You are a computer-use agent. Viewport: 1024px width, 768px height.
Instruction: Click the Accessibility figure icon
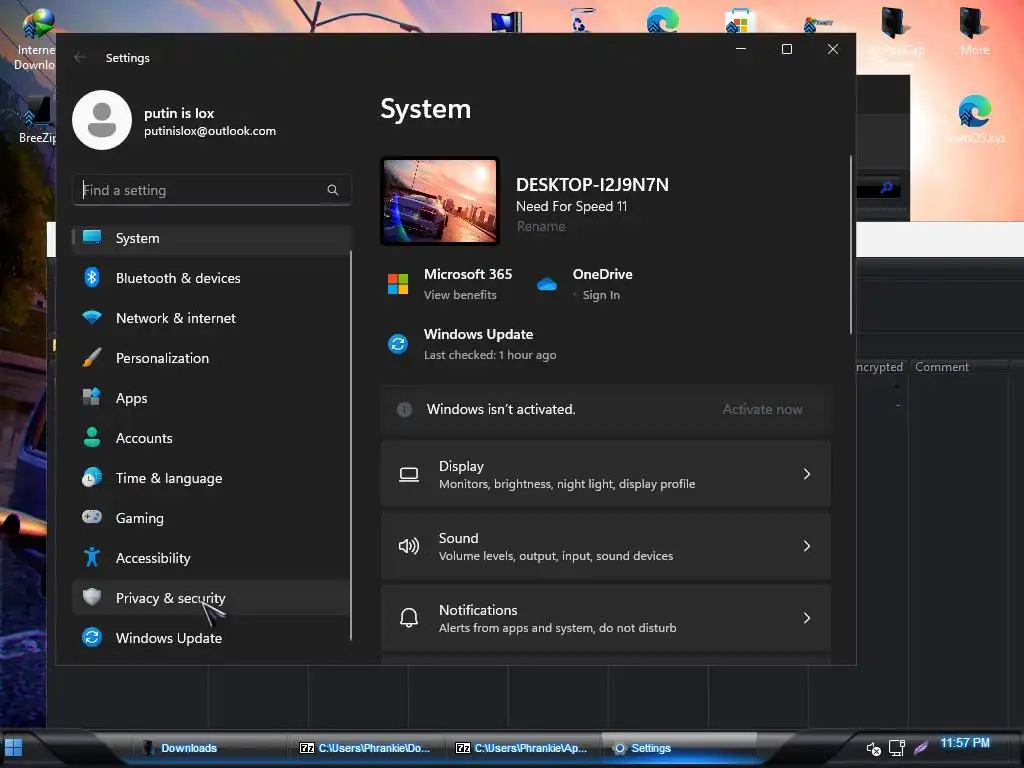pos(92,557)
